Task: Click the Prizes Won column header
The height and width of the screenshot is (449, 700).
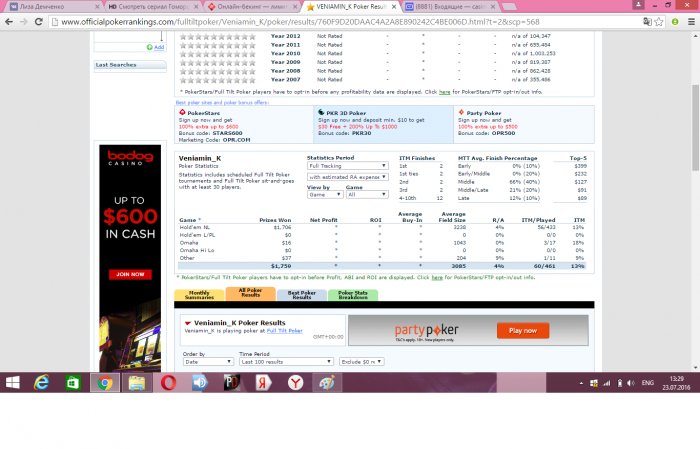Action: pos(275,220)
